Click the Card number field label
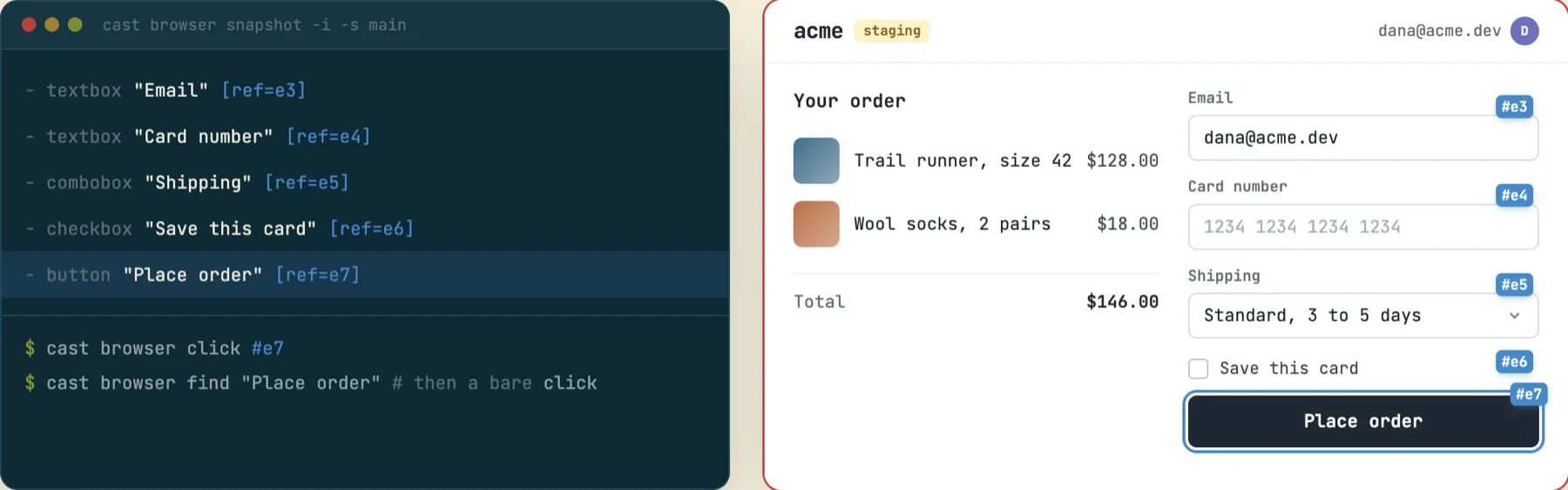Viewport: 1568px width, 490px height. click(x=1238, y=187)
